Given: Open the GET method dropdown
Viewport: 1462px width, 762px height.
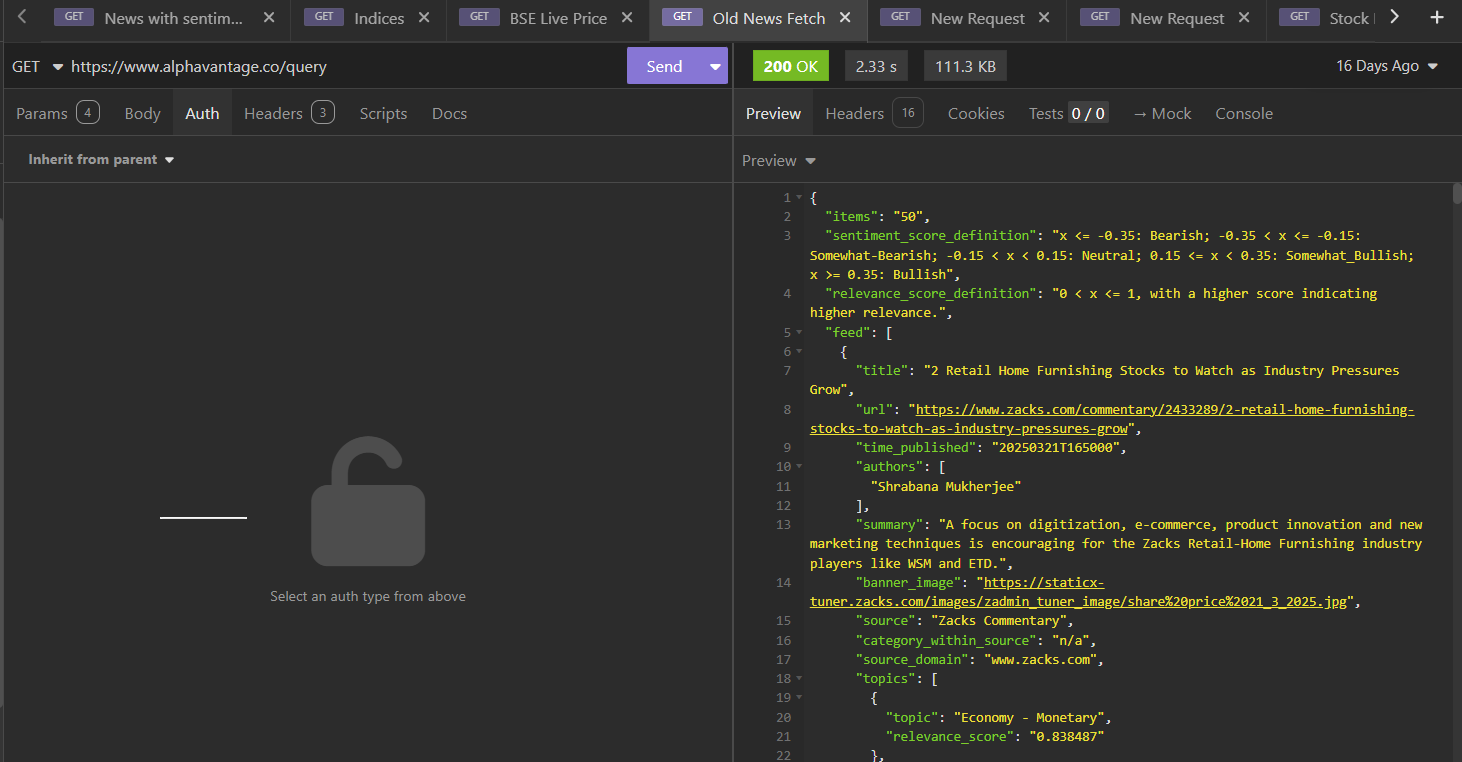Looking at the screenshot, I should (37, 67).
